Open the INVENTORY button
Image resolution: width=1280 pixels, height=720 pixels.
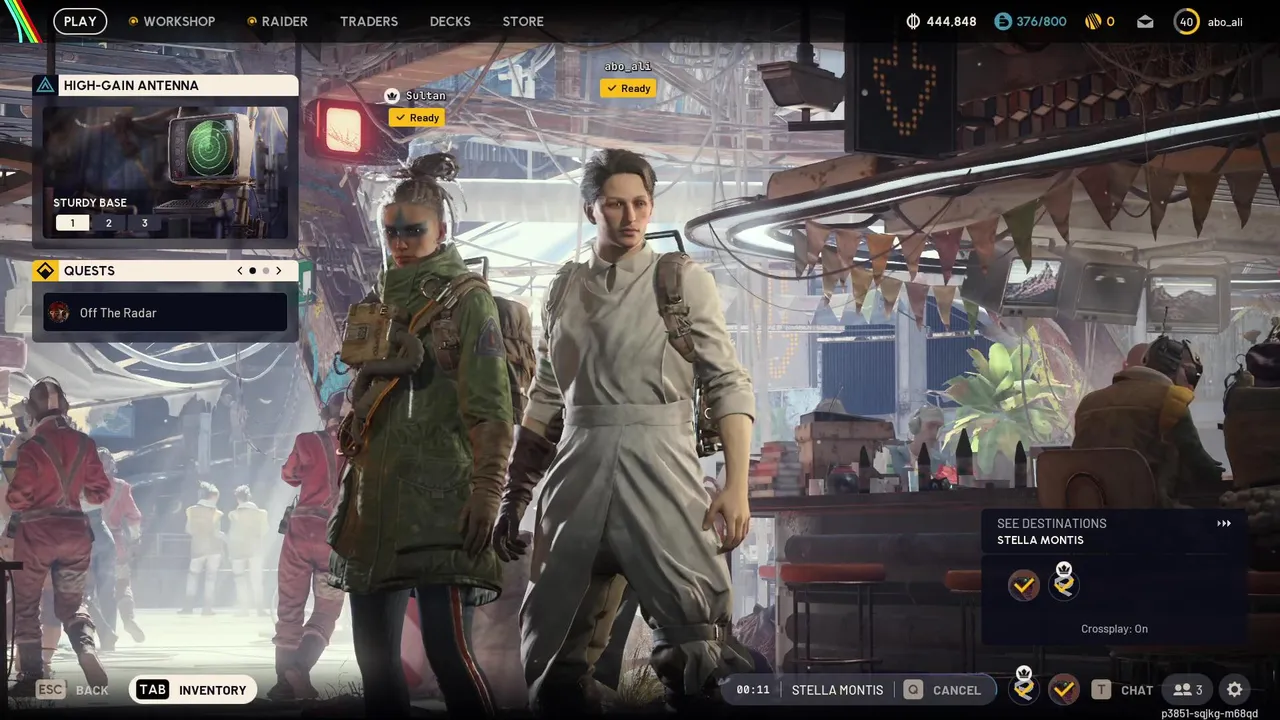pos(193,689)
